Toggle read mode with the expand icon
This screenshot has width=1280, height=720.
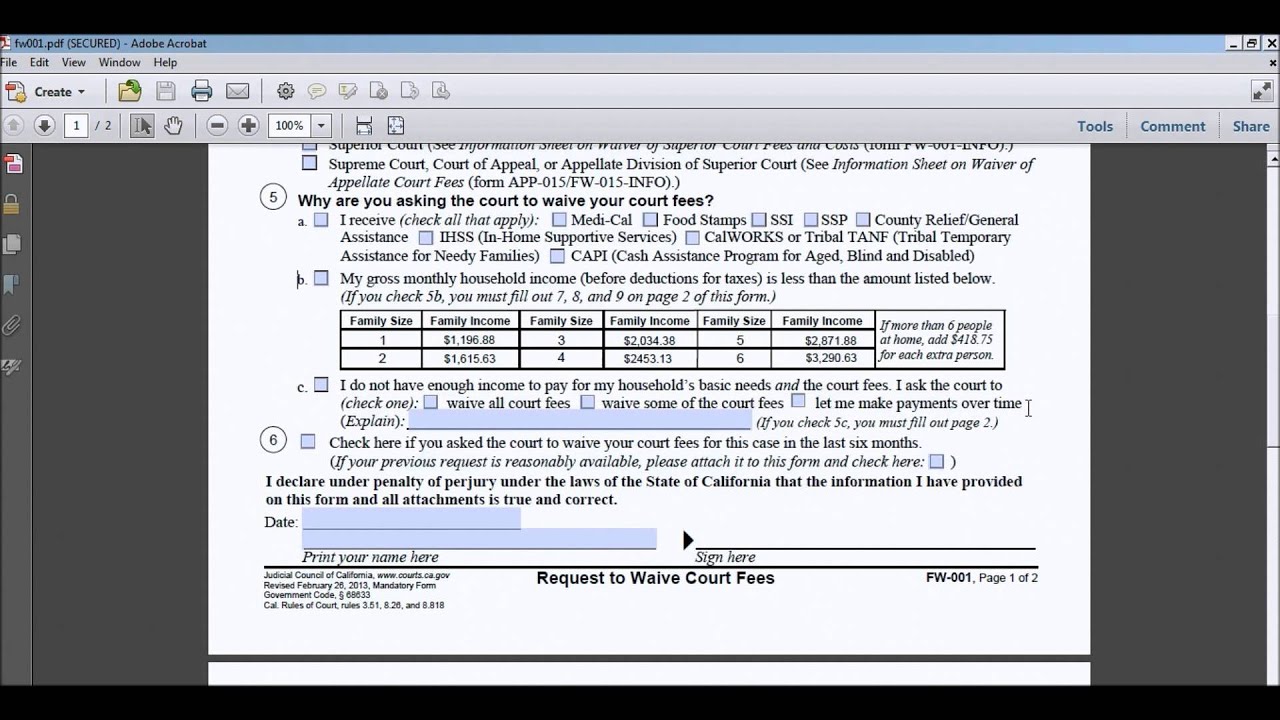coord(1261,91)
